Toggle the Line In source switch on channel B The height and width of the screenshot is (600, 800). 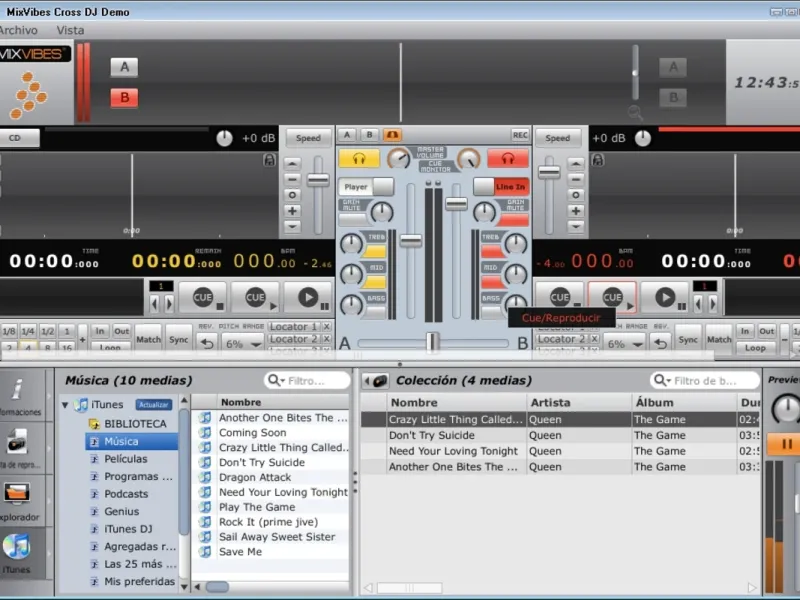coord(501,187)
